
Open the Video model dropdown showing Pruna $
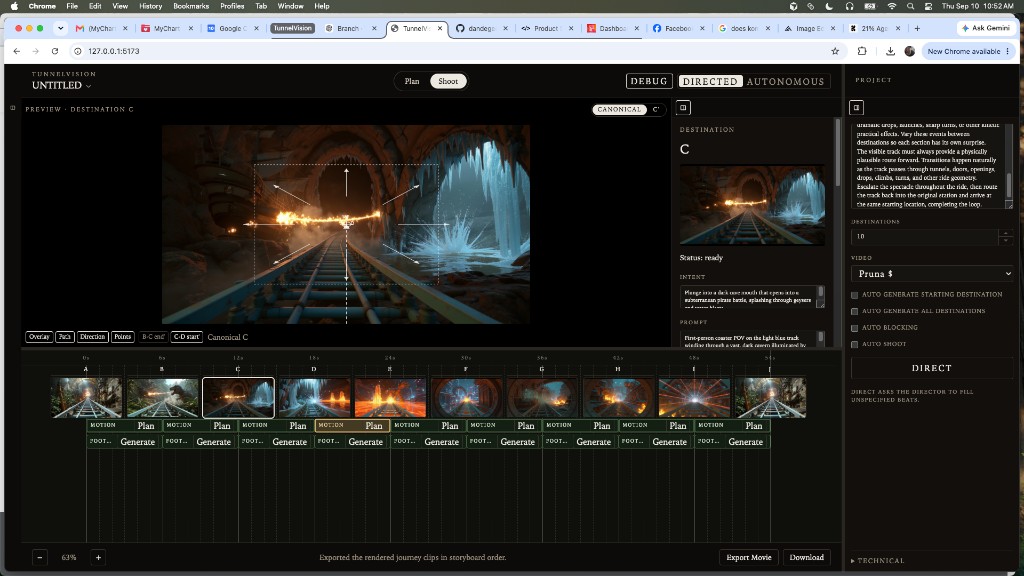[932, 274]
